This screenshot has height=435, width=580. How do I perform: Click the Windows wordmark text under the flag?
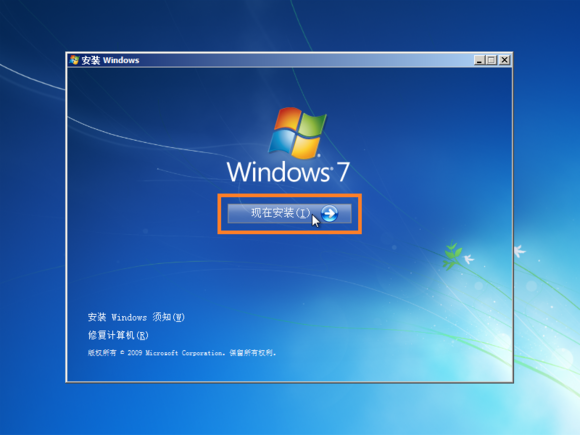(279, 172)
